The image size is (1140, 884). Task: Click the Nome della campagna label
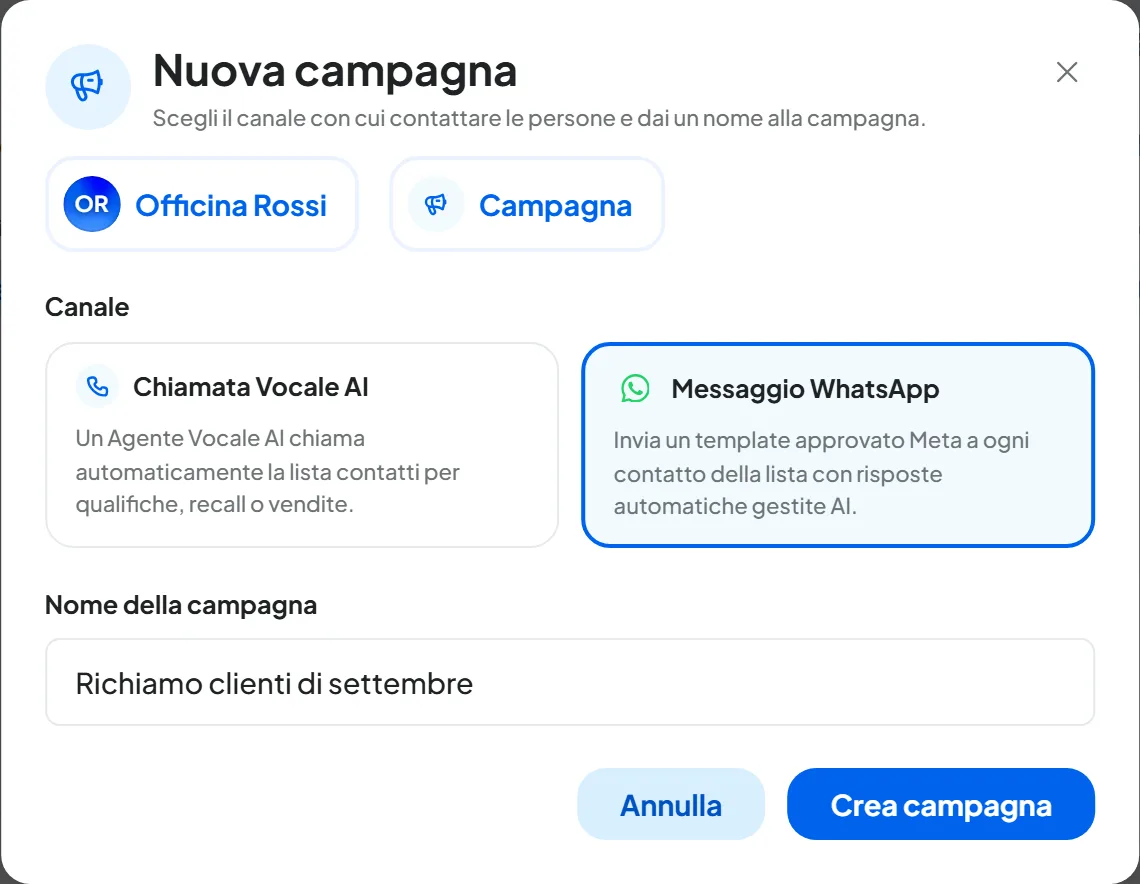pos(181,605)
